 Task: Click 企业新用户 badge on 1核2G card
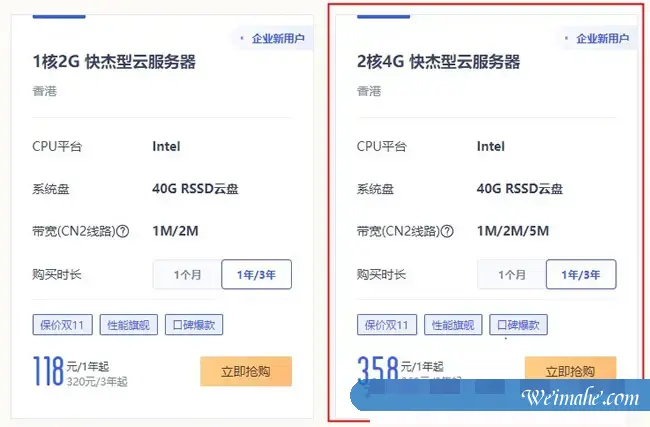(x=272, y=39)
